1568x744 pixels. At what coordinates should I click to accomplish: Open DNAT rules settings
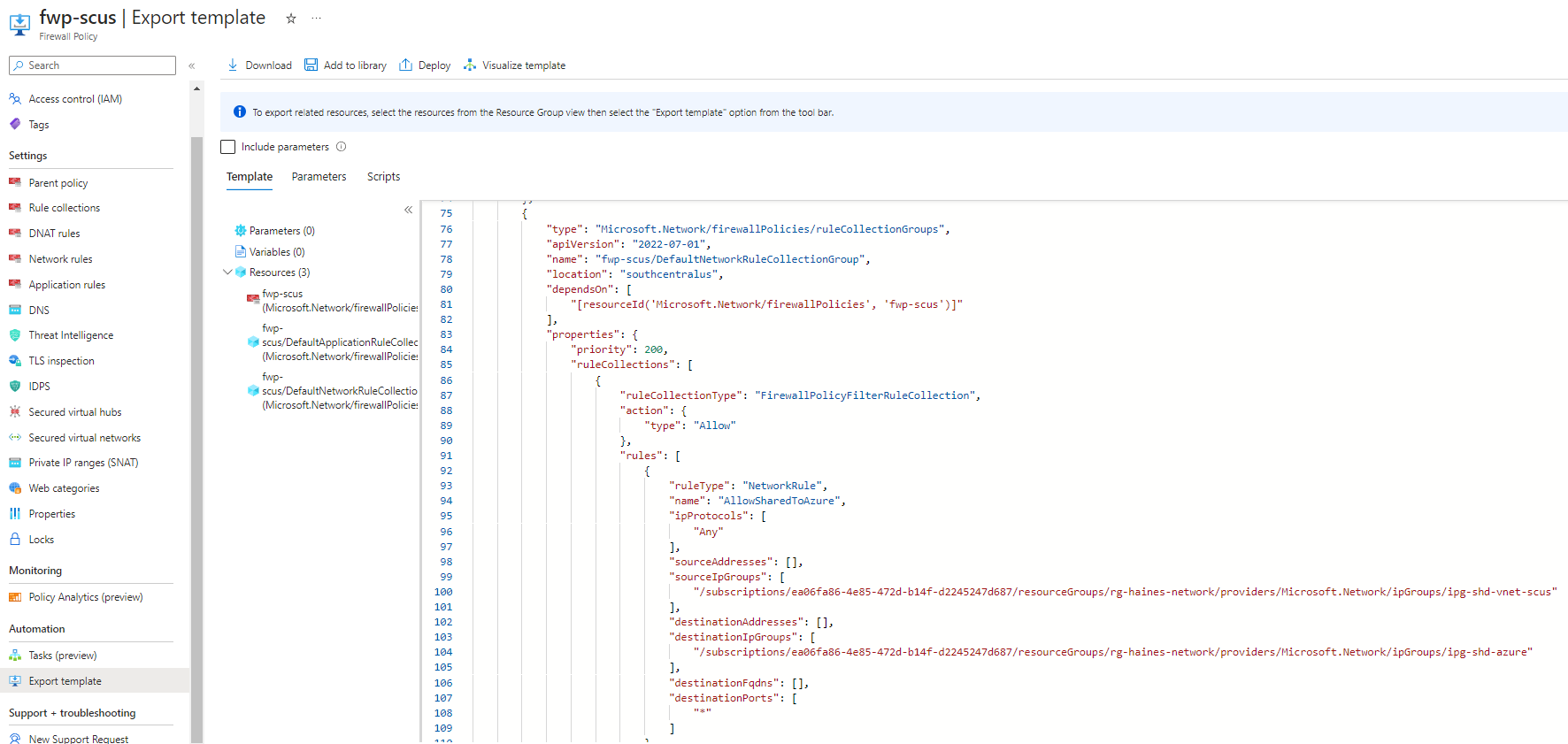pos(55,234)
